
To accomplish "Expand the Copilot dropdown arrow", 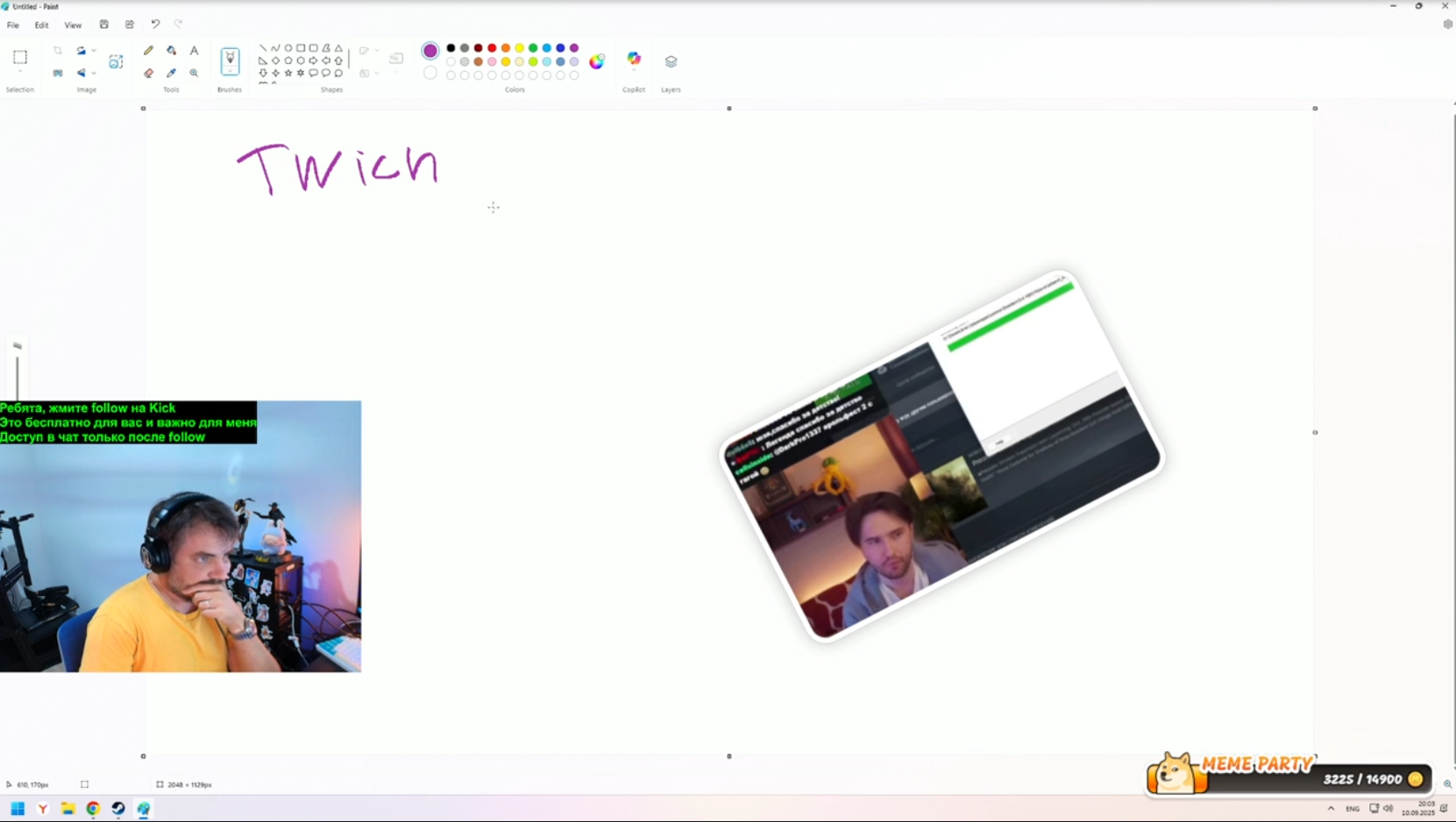I will coord(634,72).
